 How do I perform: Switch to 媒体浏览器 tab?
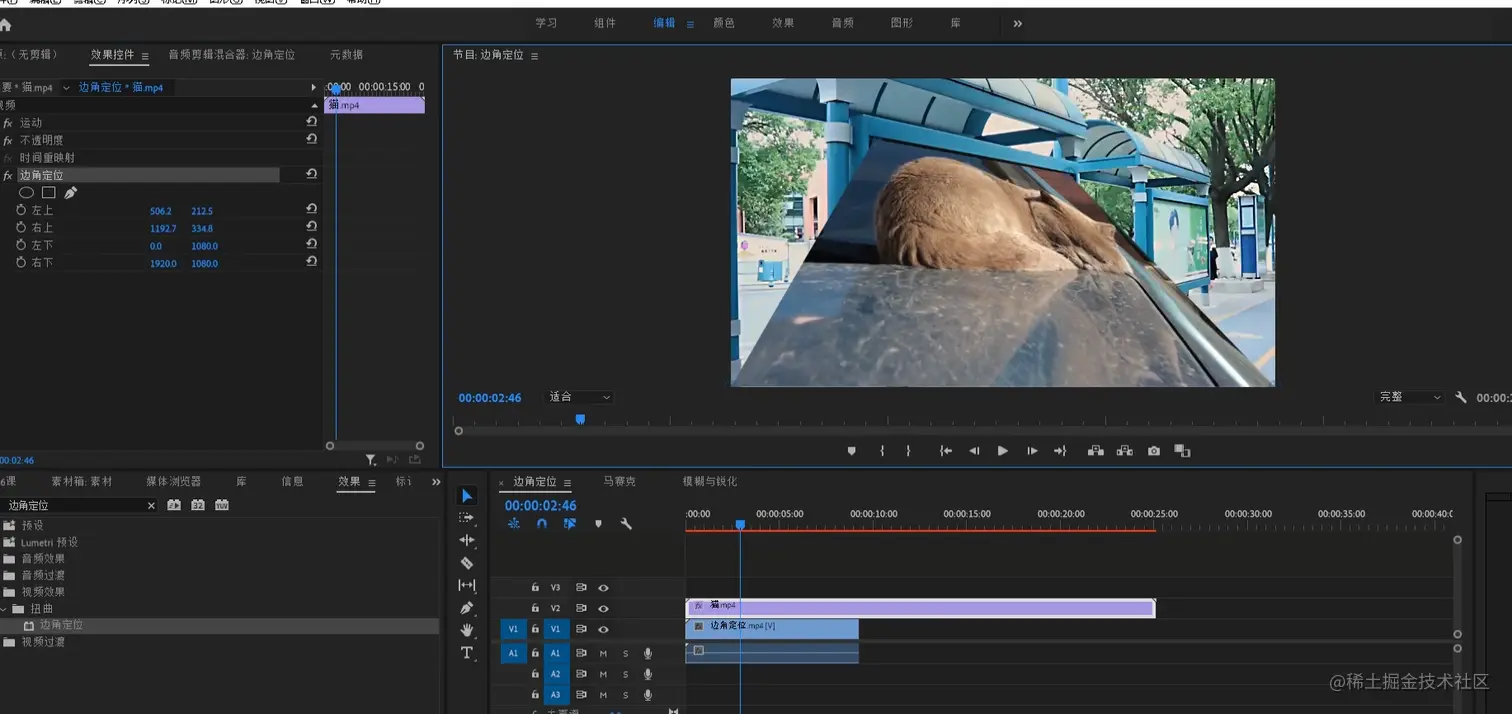click(x=174, y=482)
